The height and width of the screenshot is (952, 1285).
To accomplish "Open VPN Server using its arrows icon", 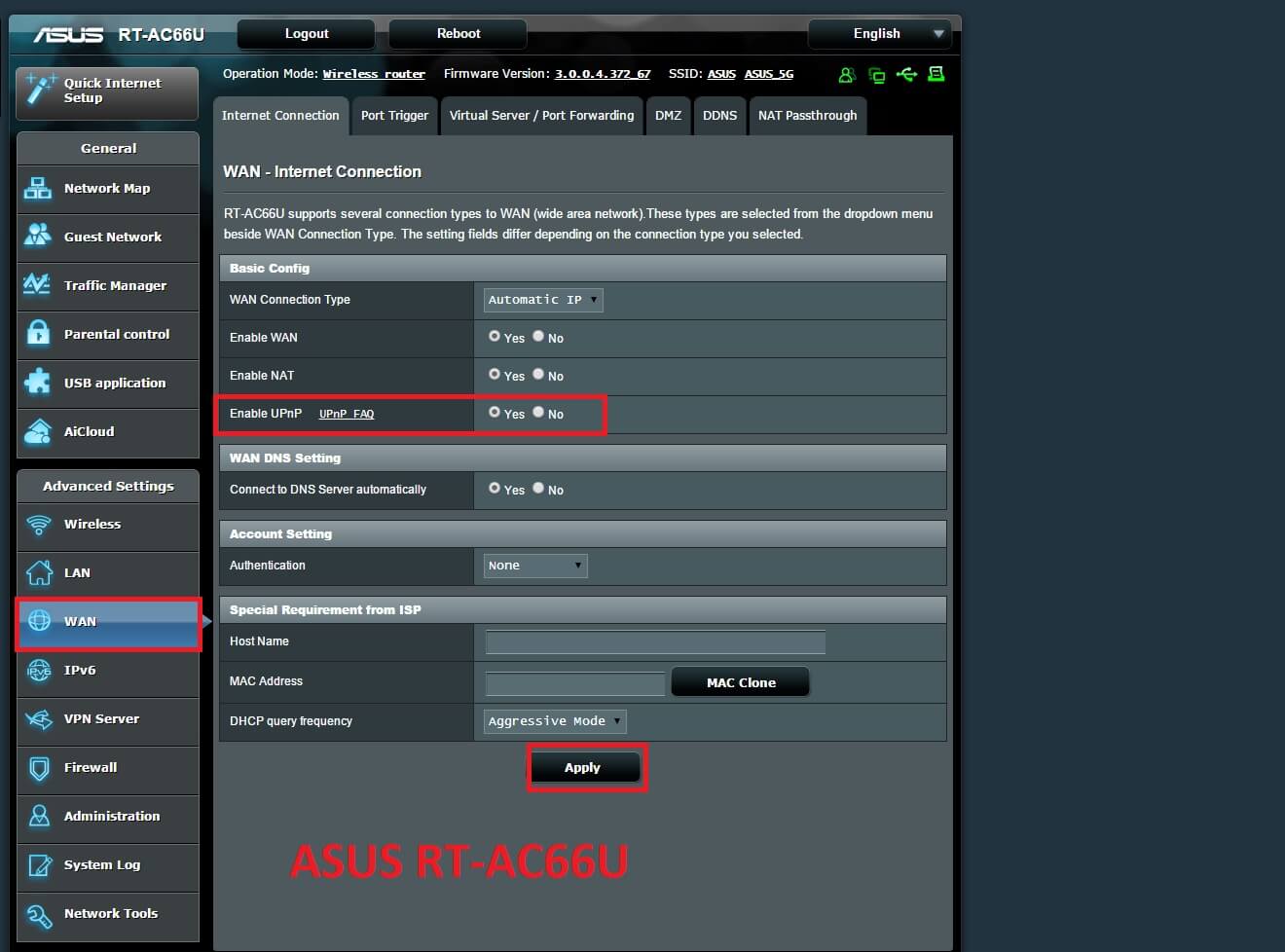I will pyautogui.click(x=39, y=718).
